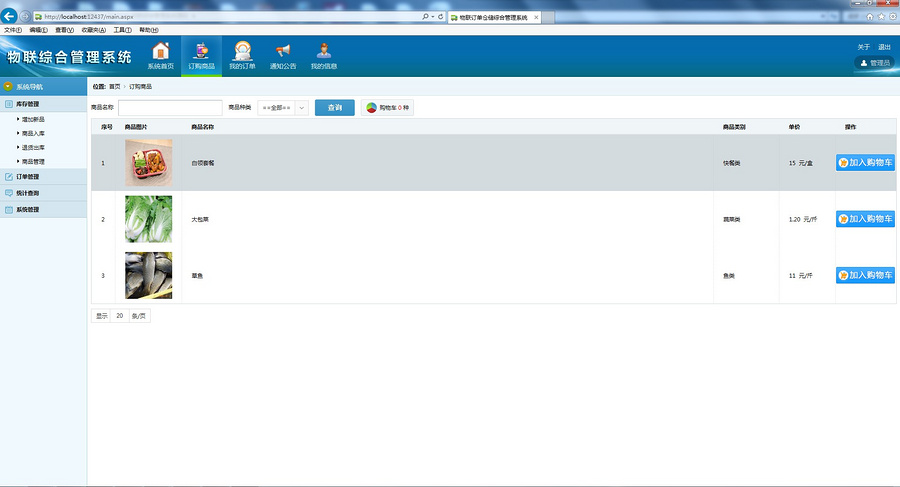The width and height of the screenshot is (900, 487).
Task: Click the 商品类别 column header
Action: coord(734,127)
